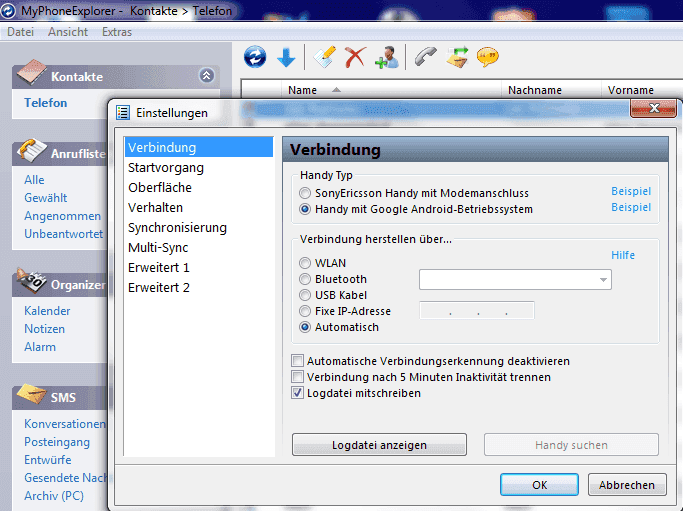The width and height of the screenshot is (683, 511).
Task: Click the Anrufliste phone icon
Action: pos(31,150)
